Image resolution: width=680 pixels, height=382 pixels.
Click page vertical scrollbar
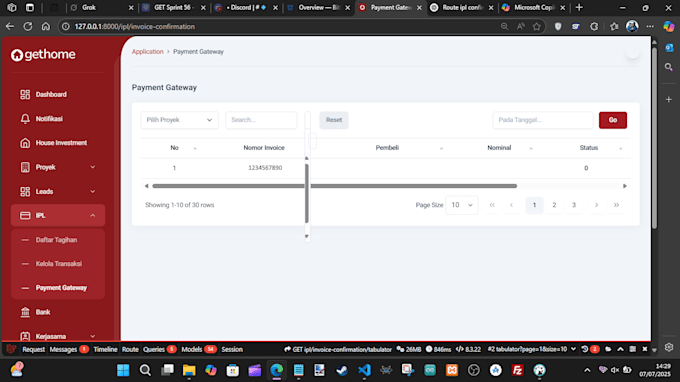654,138
